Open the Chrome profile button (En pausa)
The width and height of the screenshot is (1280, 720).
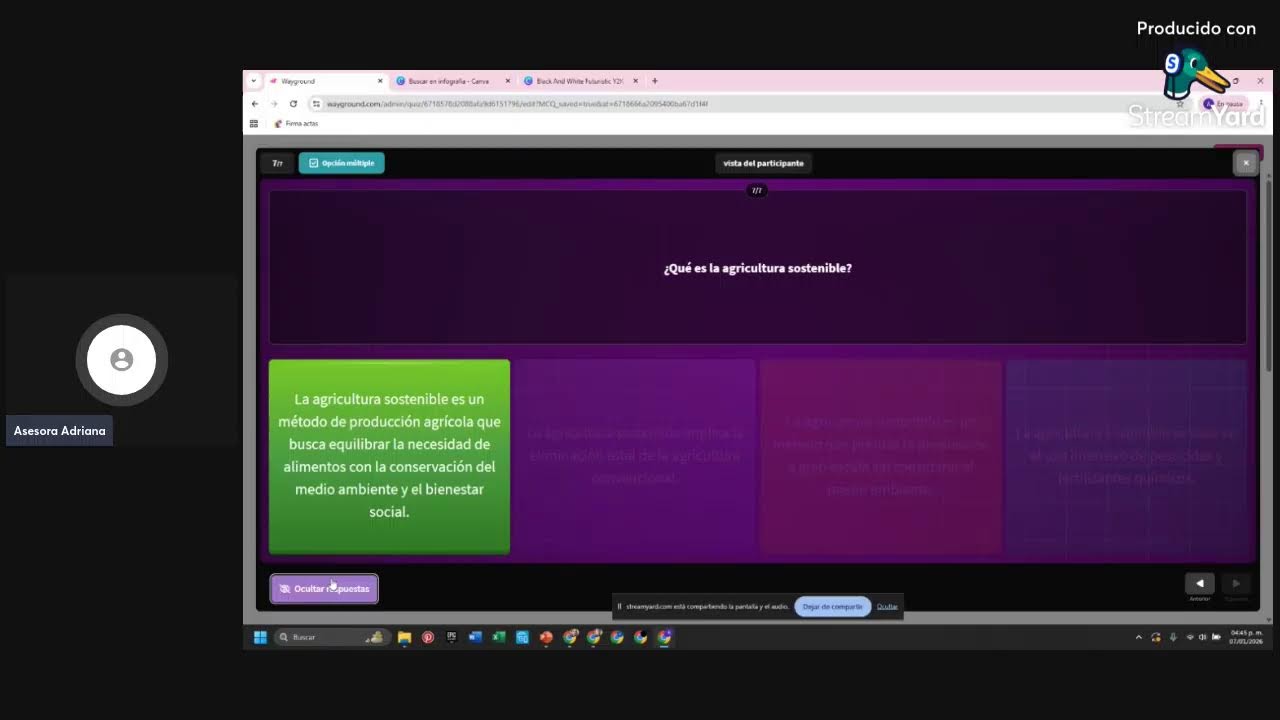[1224, 104]
